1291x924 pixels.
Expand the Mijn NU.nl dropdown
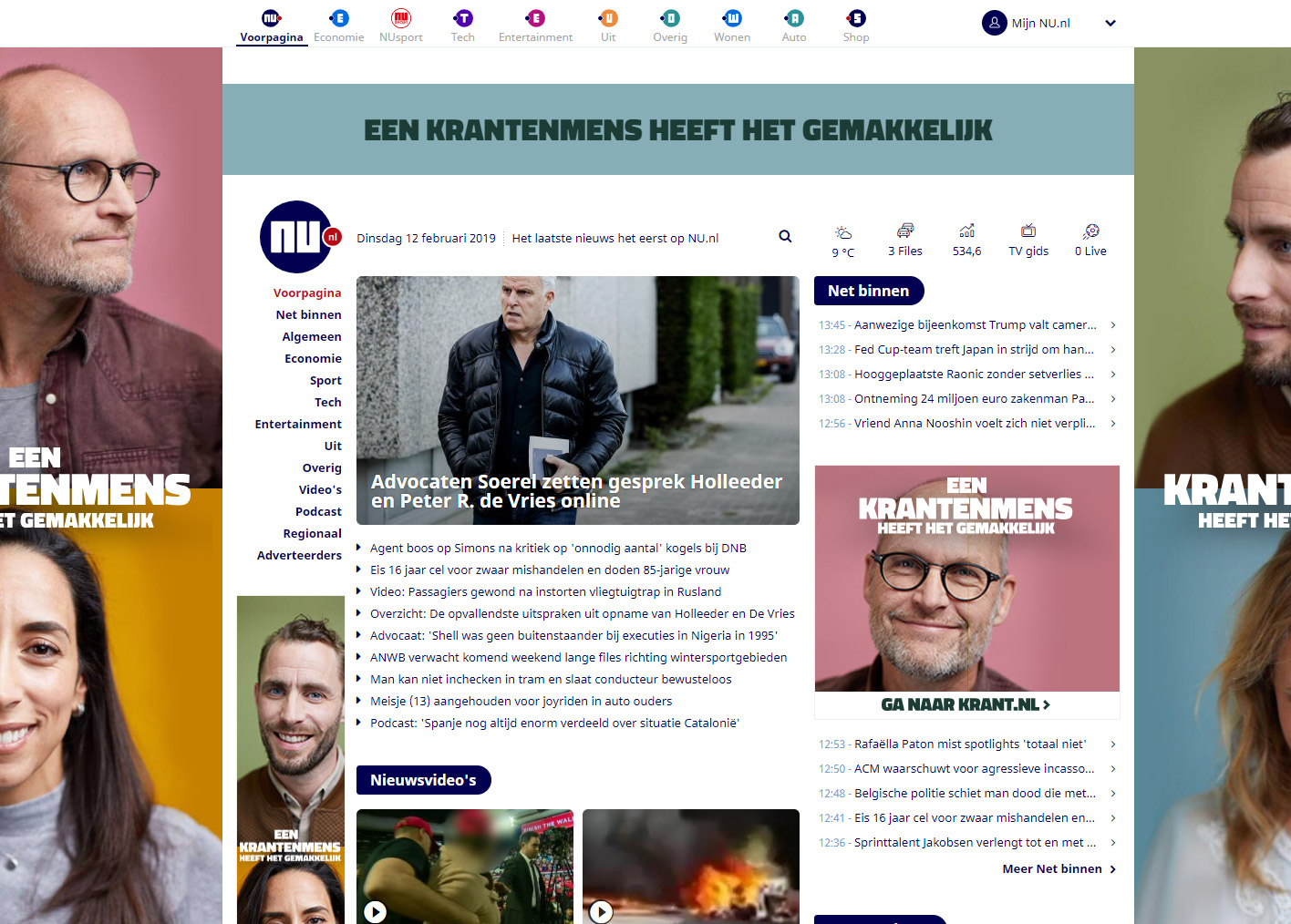click(1110, 24)
